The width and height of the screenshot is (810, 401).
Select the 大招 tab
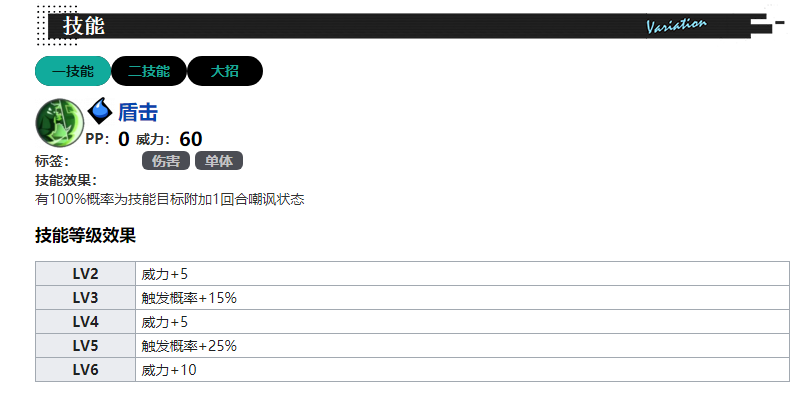pos(224,71)
